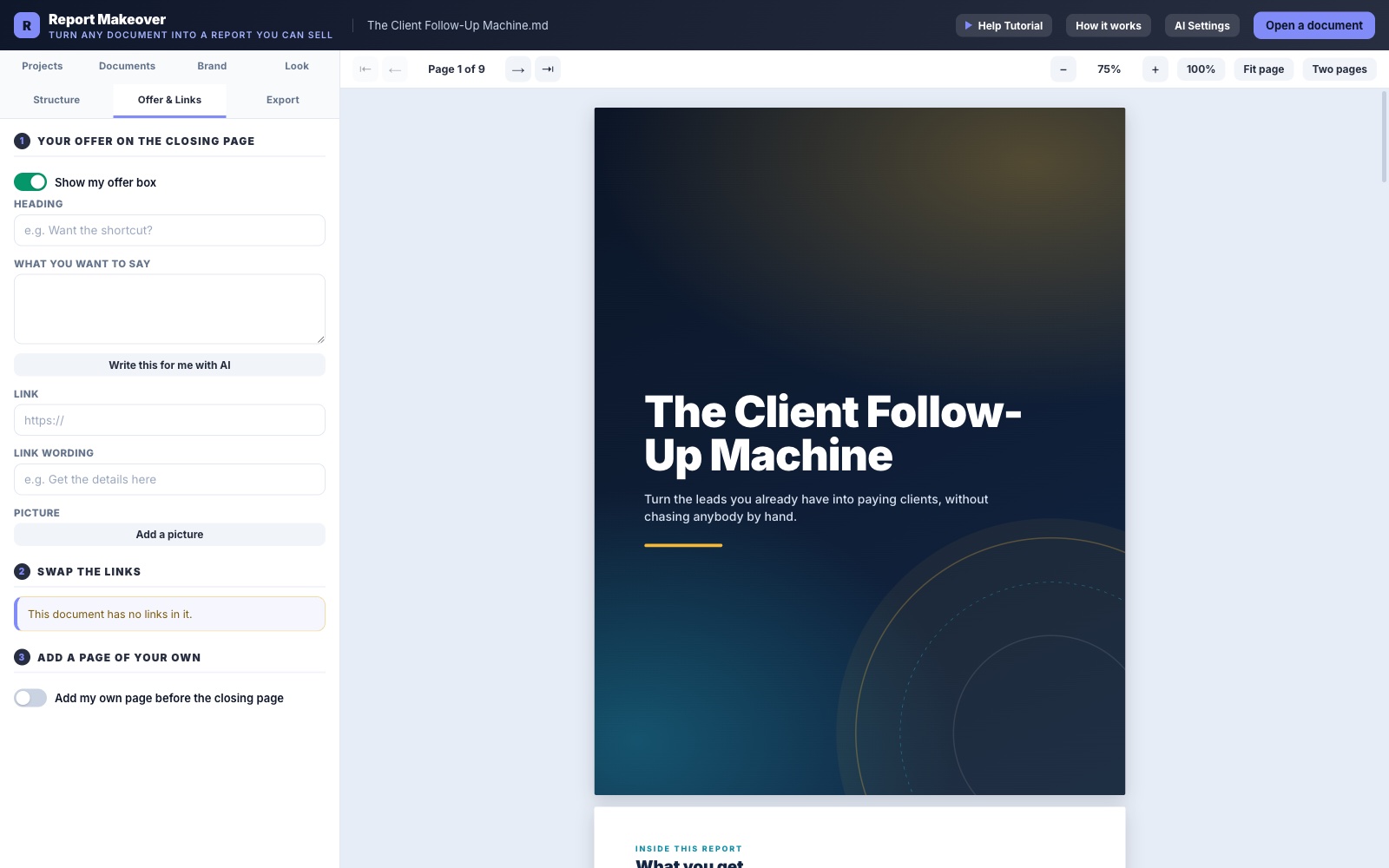The height and width of the screenshot is (868, 1389).
Task: Click the Page 1 of 9 indicator
Action: tap(457, 69)
